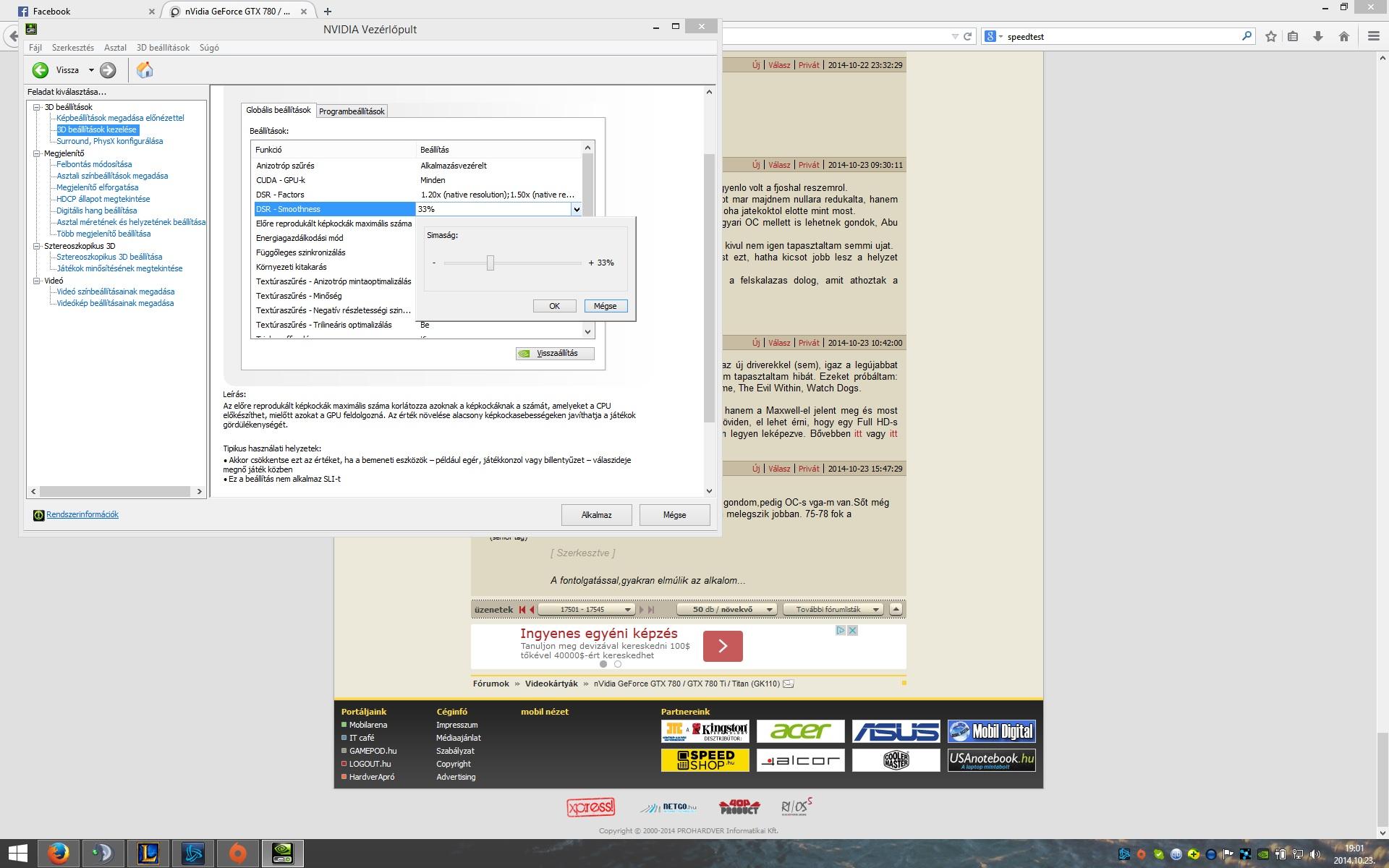Image resolution: width=1389 pixels, height=868 pixels.
Task: Select Videó színbeállításainak megadása
Action: (116, 292)
